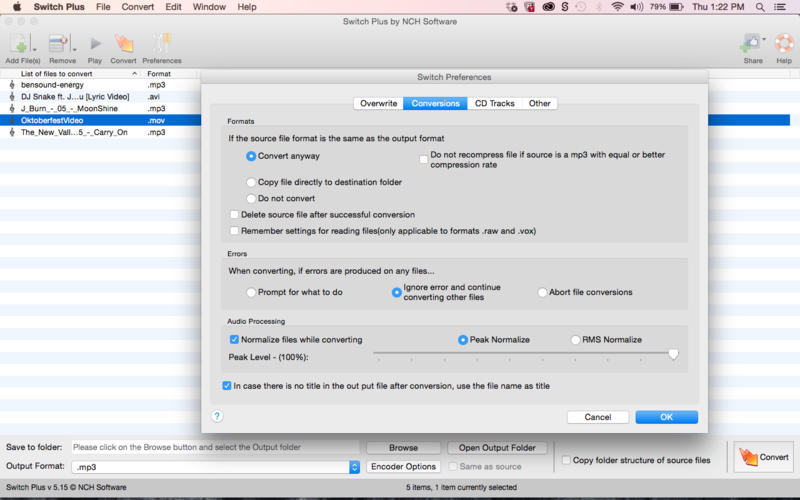Enable Delete source file after successful conversion
The height and width of the screenshot is (500, 800).
(234, 215)
